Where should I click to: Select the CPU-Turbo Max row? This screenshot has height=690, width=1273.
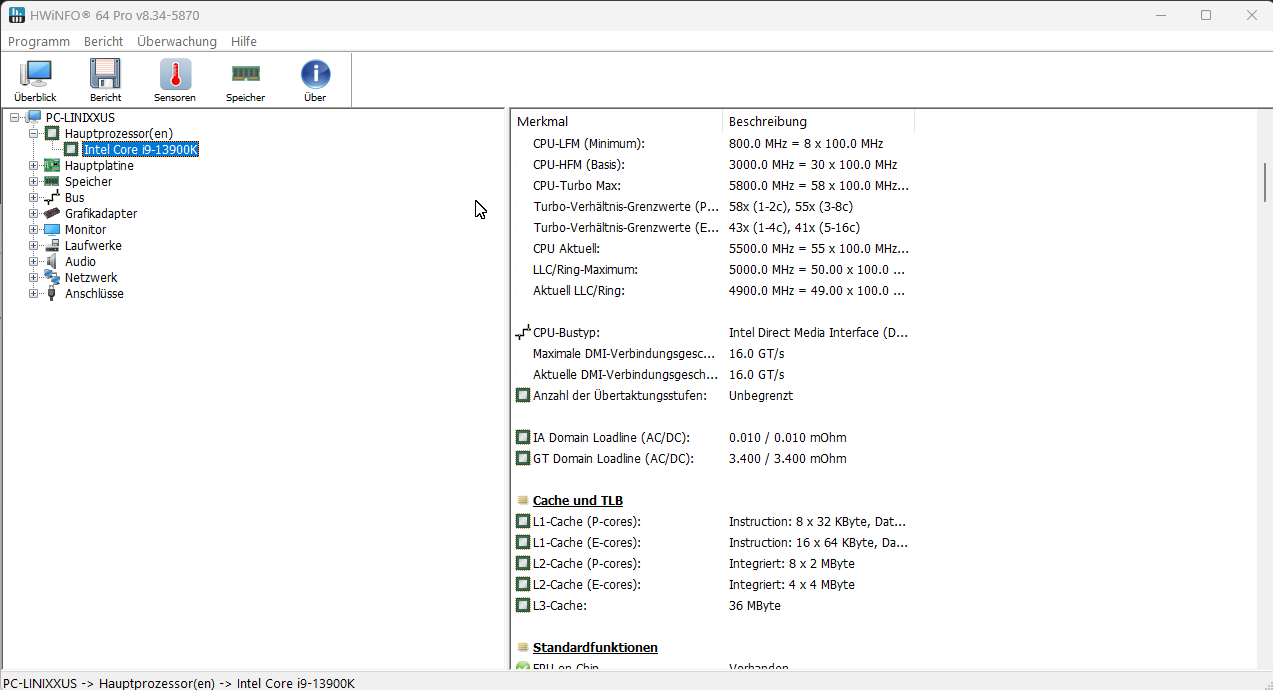tap(713, 185)
